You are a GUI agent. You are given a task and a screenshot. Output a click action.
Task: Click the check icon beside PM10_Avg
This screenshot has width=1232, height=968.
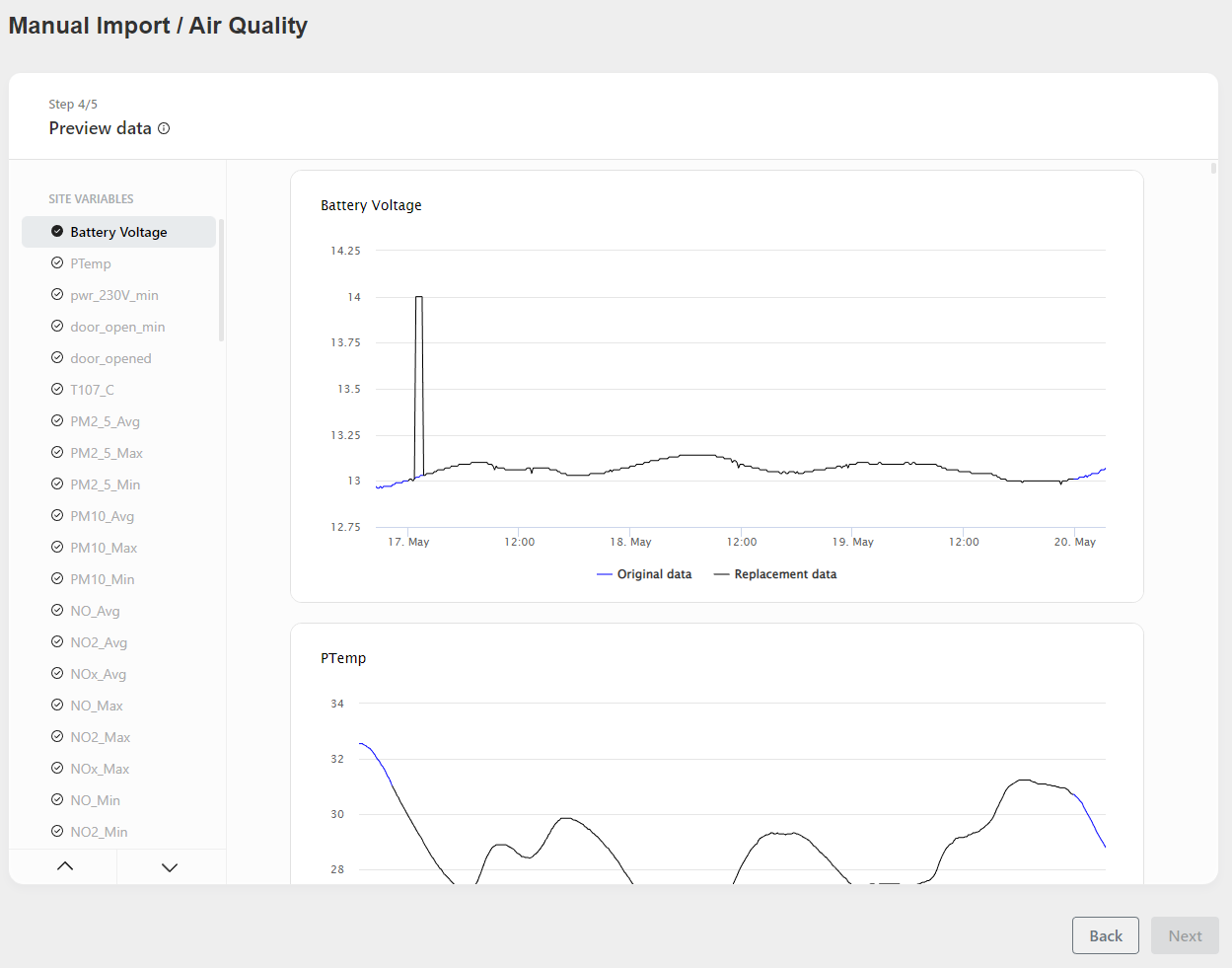pyautogui.click(x=57, y=516)
